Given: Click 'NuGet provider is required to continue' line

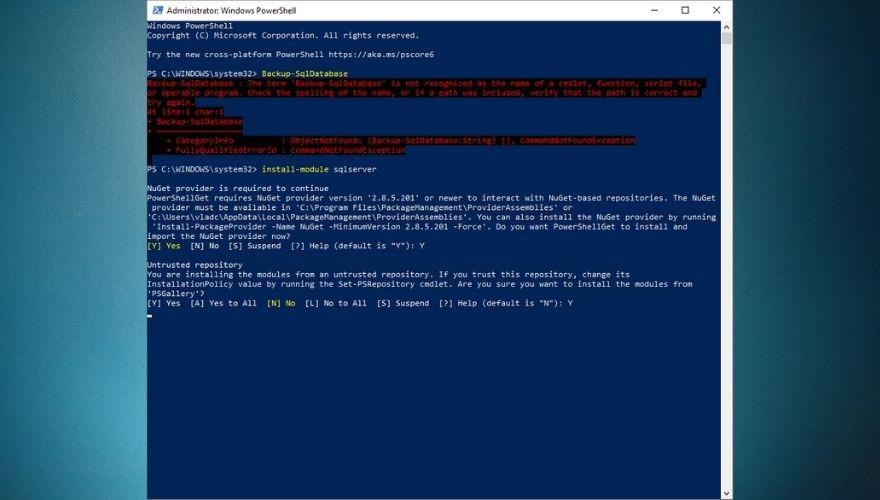Looking at the screenshot, I should click(x=238, y=188).
